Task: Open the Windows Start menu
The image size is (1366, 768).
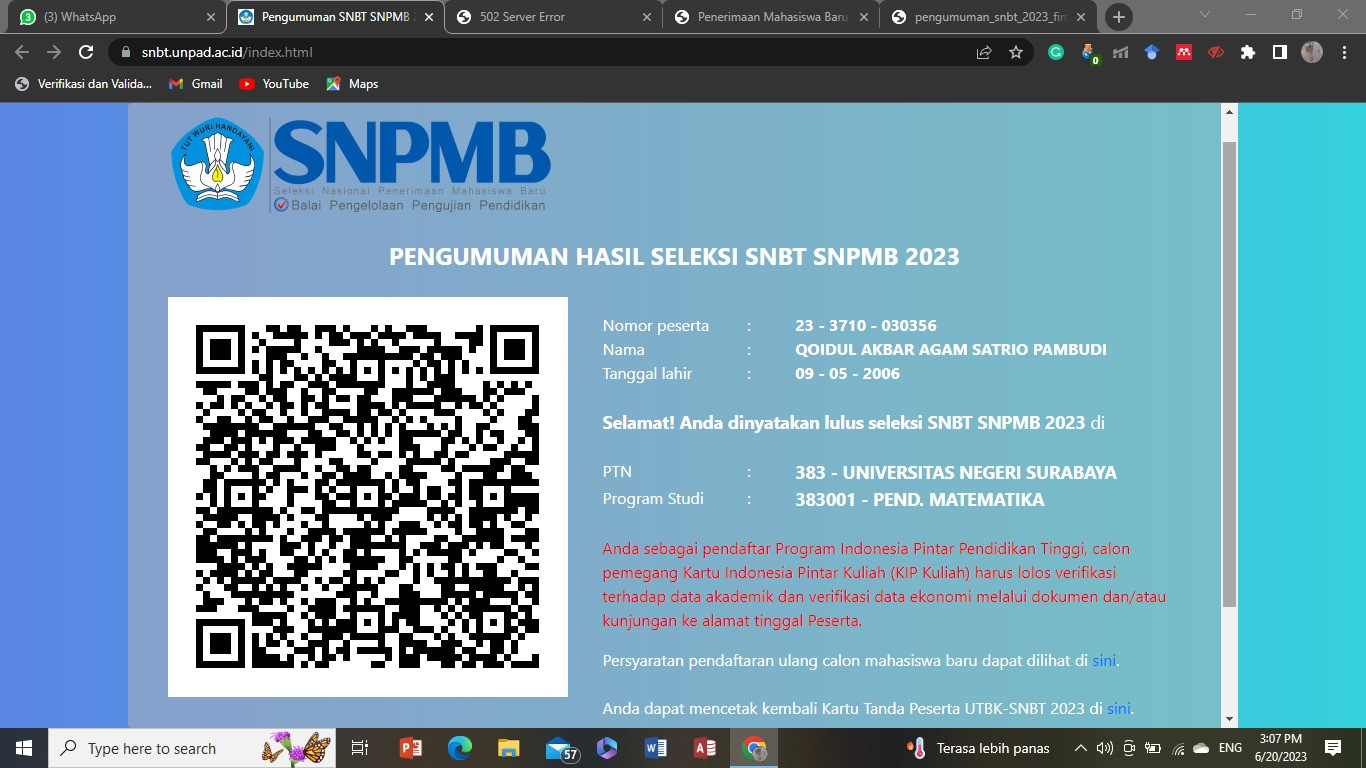Action: click(x=24, y=748)
